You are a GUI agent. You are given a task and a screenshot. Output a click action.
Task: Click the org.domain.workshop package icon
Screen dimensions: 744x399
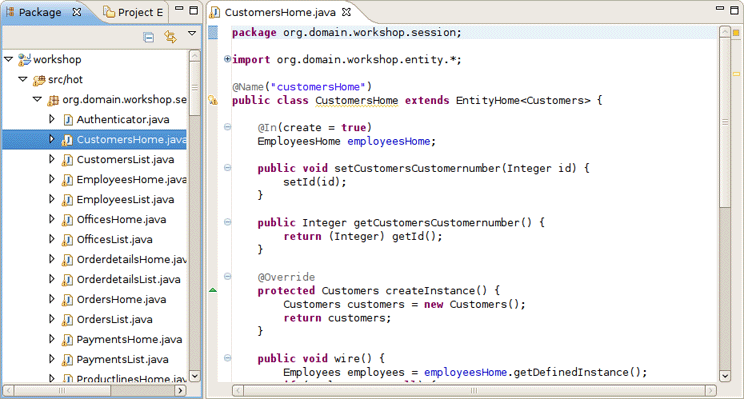tap(53, 100)
